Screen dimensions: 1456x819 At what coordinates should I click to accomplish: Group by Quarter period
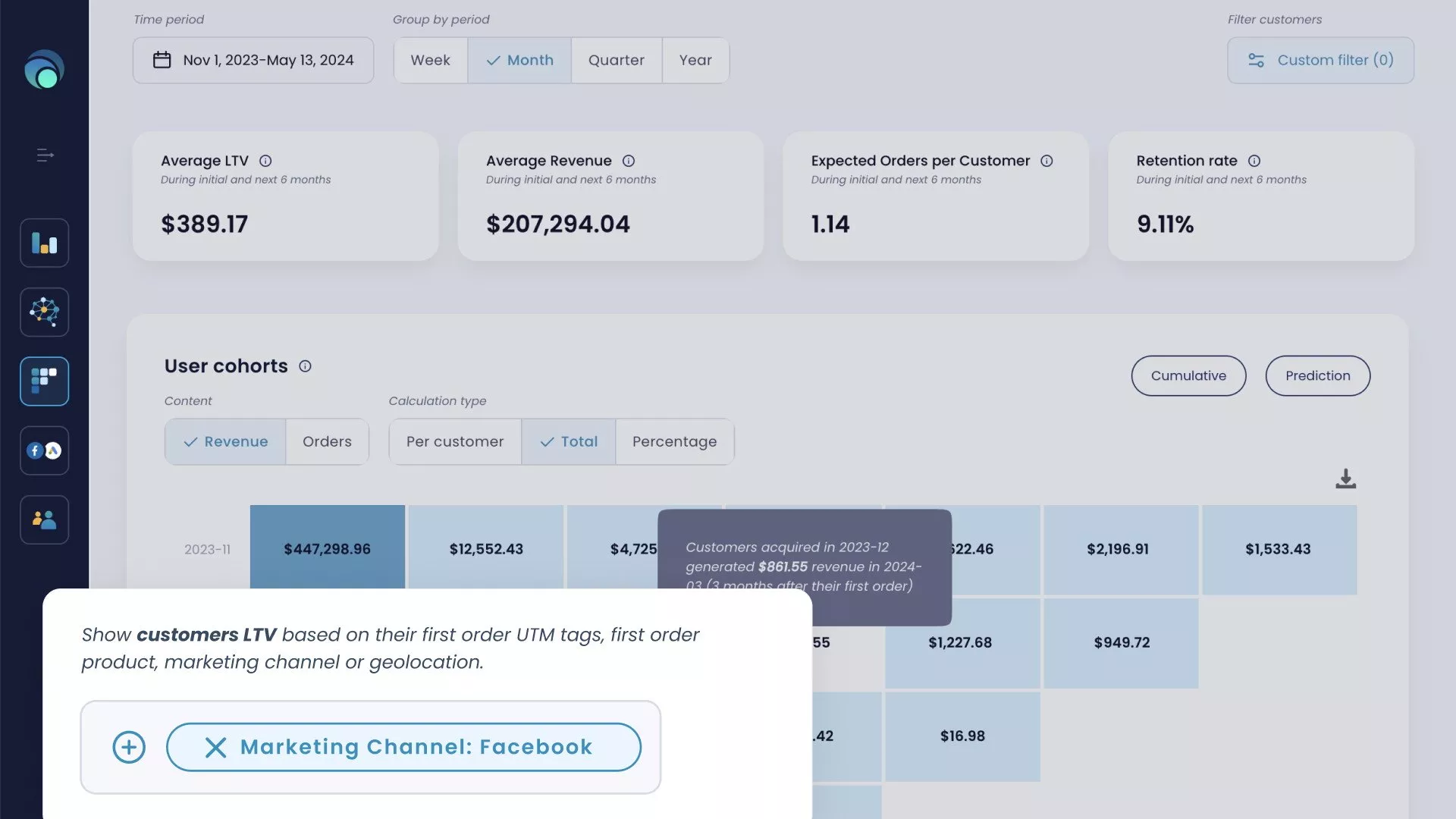coord(616,60)
